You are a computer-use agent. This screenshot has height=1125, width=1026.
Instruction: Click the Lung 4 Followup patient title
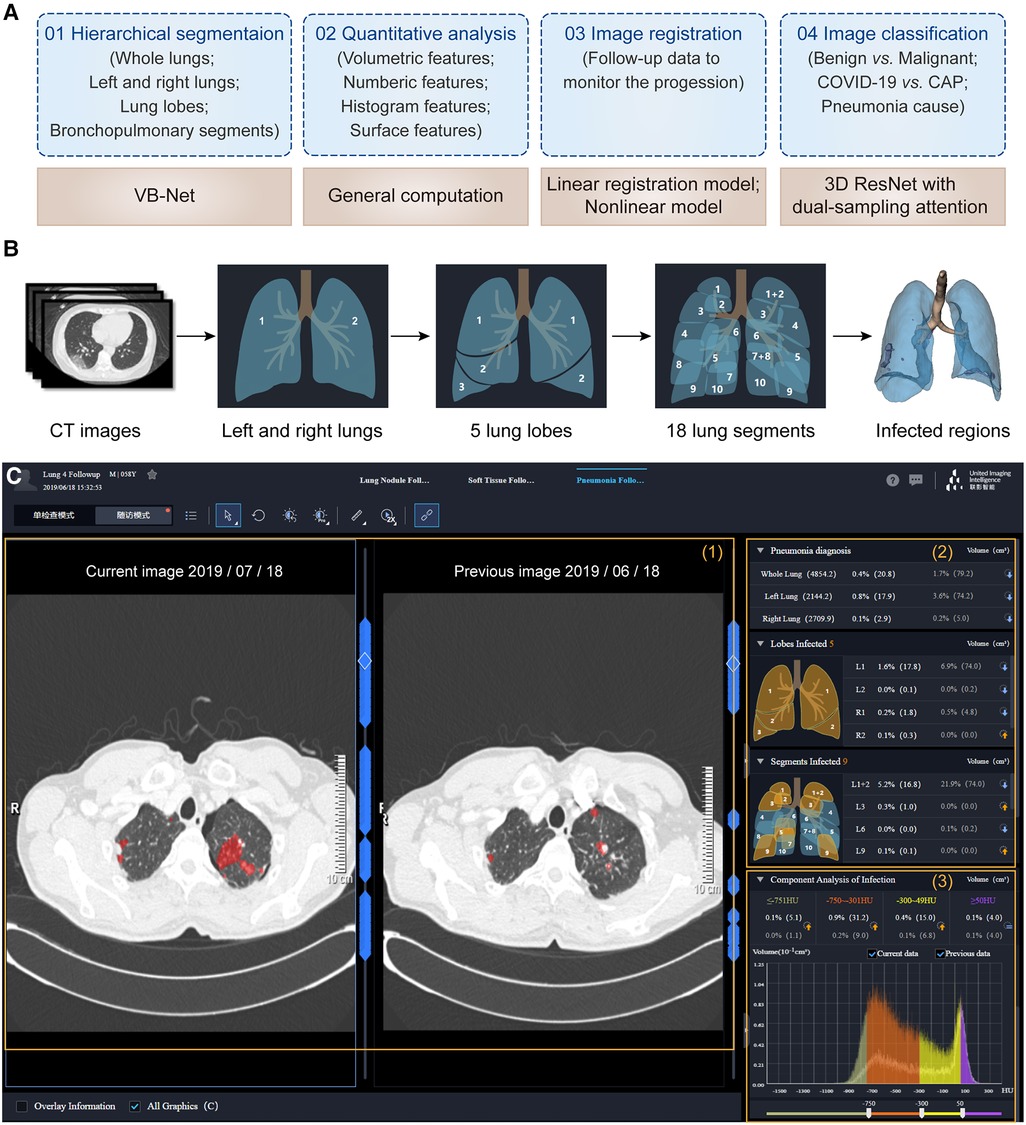coord(71,474)
